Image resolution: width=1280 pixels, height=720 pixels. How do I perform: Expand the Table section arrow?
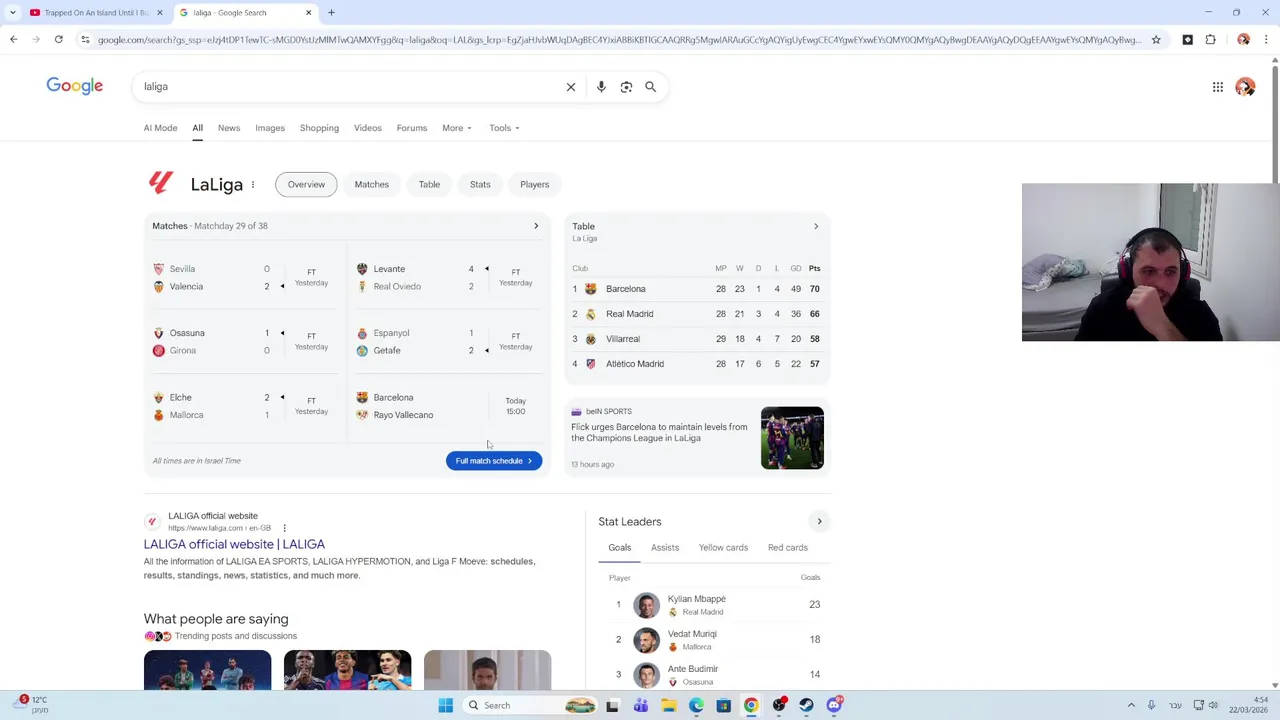click(816, 226)
